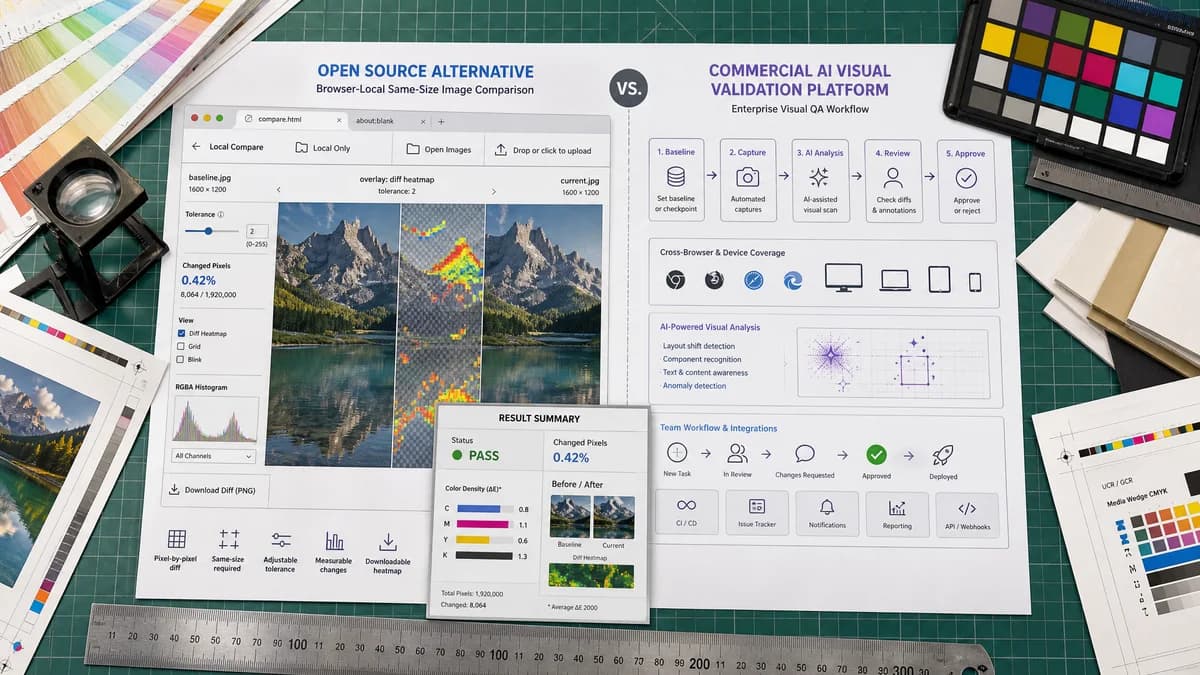The height and width of the screenshot is (675, 1200).
Task: Click the New Task plus circle icon
Action: click(x=676, y=453)
